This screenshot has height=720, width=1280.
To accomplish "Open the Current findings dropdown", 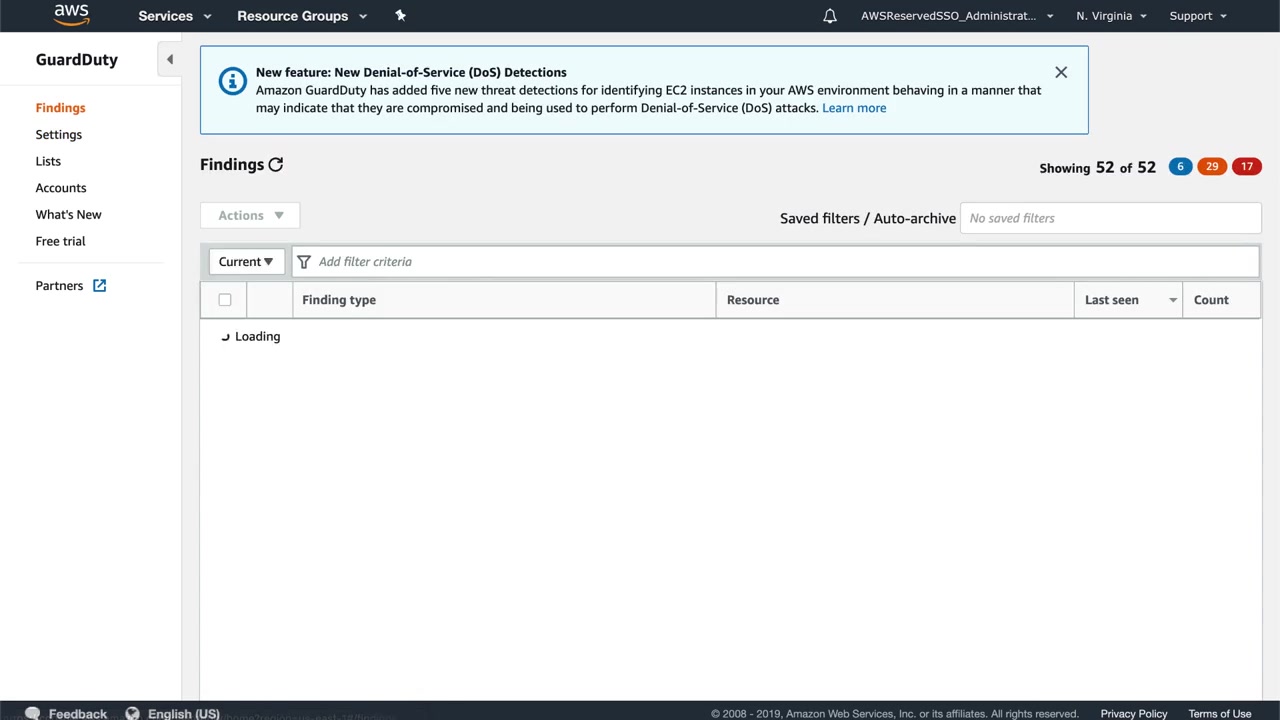I will (x=246, y=262).
